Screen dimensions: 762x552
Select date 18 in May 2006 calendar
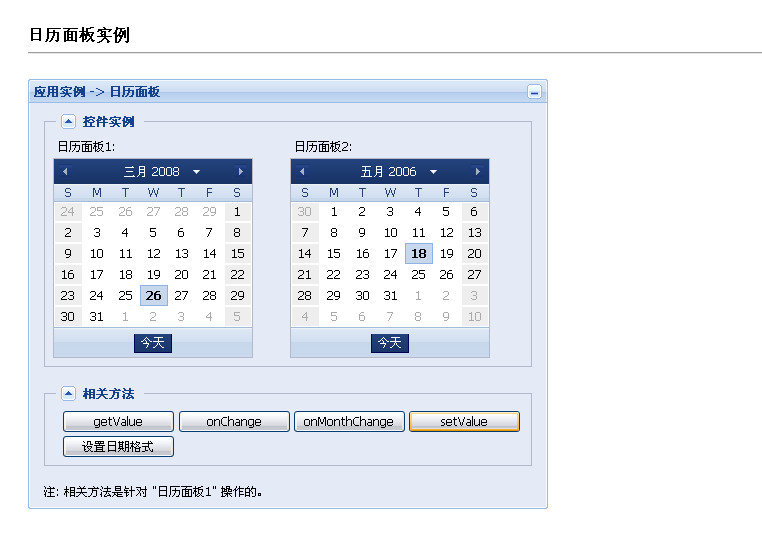pos(418,254)
